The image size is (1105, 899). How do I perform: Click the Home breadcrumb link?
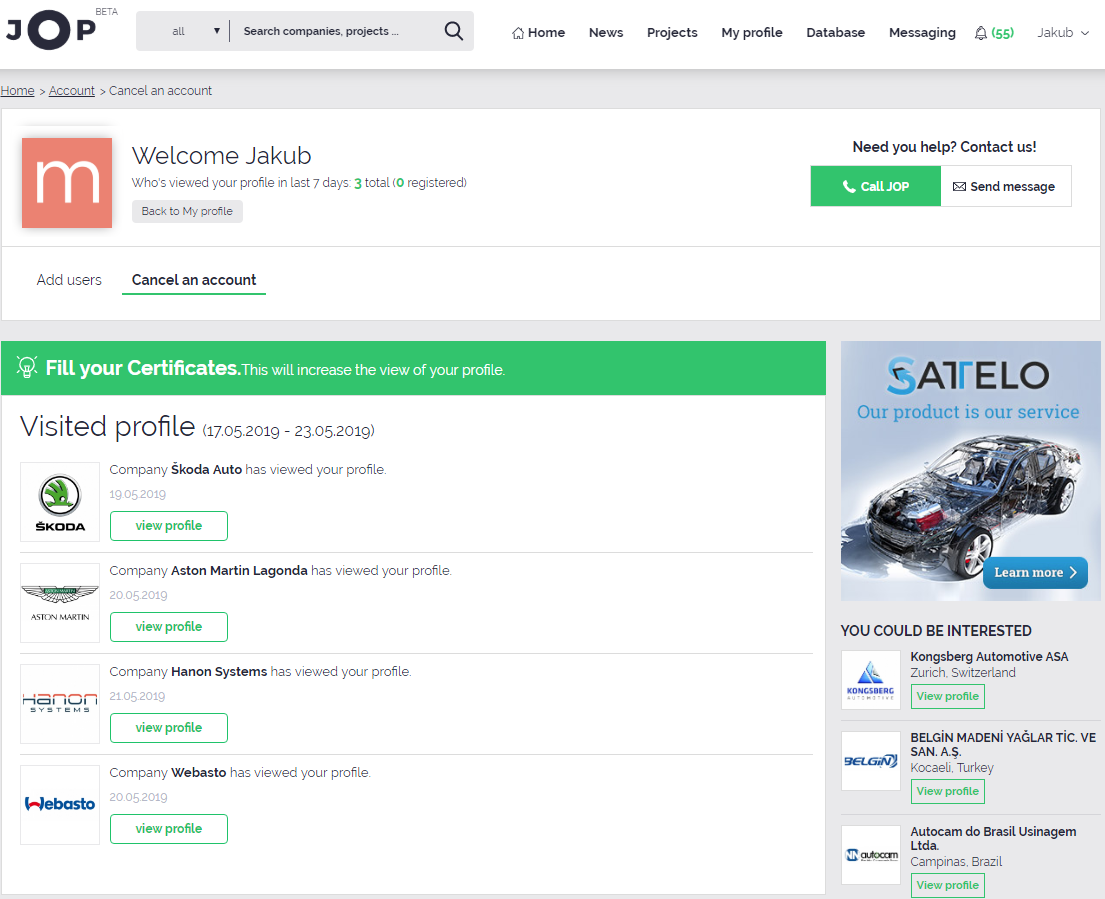pos(18,90)
